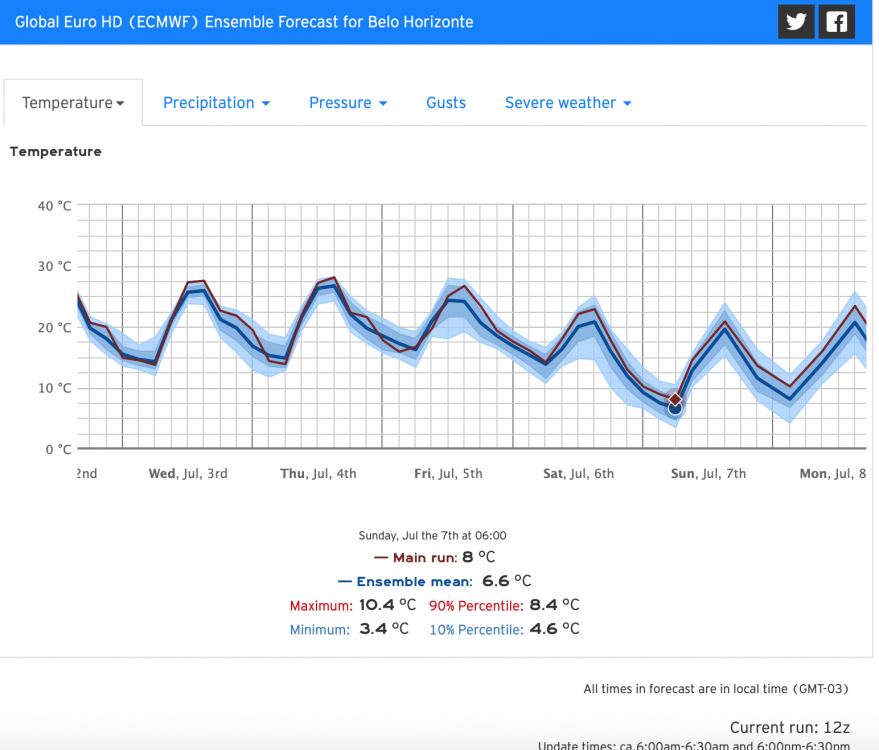The image size is (879, 750).
Task: Click the Twitter share icon
Action: tap(796, 22)
